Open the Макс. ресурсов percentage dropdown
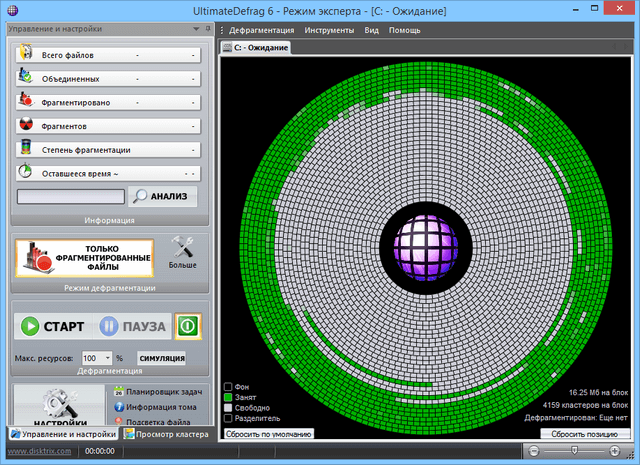The width and height of the screenshot is (640, 465). [x=107, y=357]
